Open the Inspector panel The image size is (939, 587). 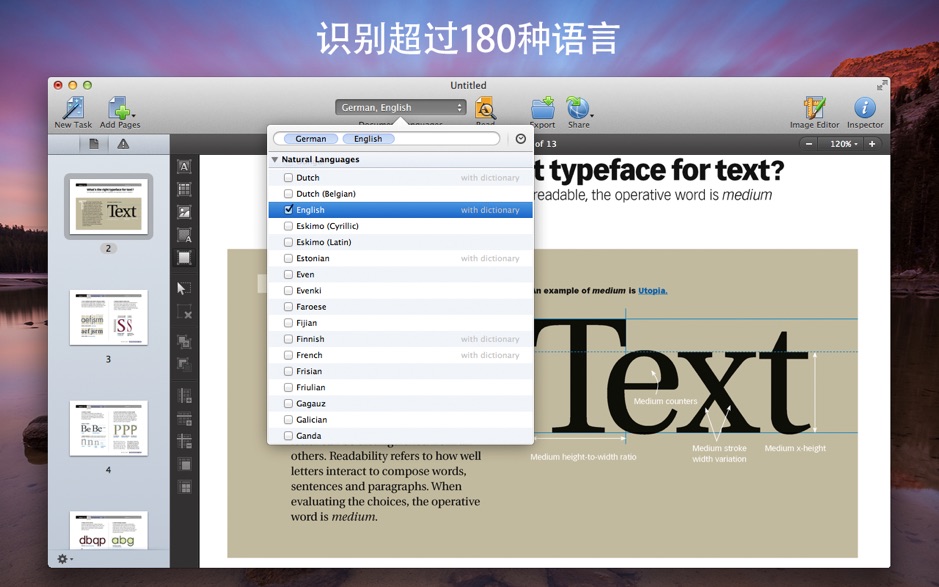tap(864, 110)
